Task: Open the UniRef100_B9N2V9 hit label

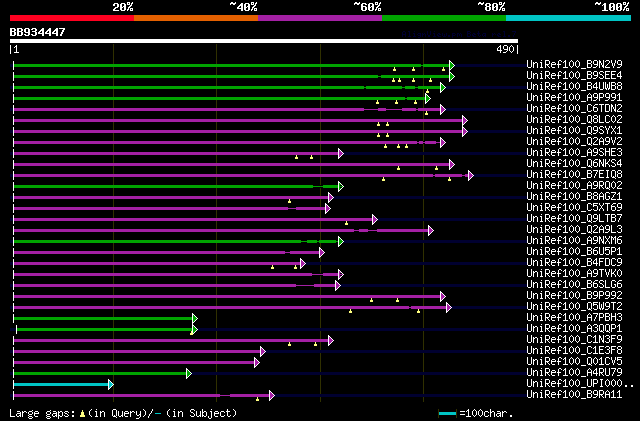Action: point(574,64)
